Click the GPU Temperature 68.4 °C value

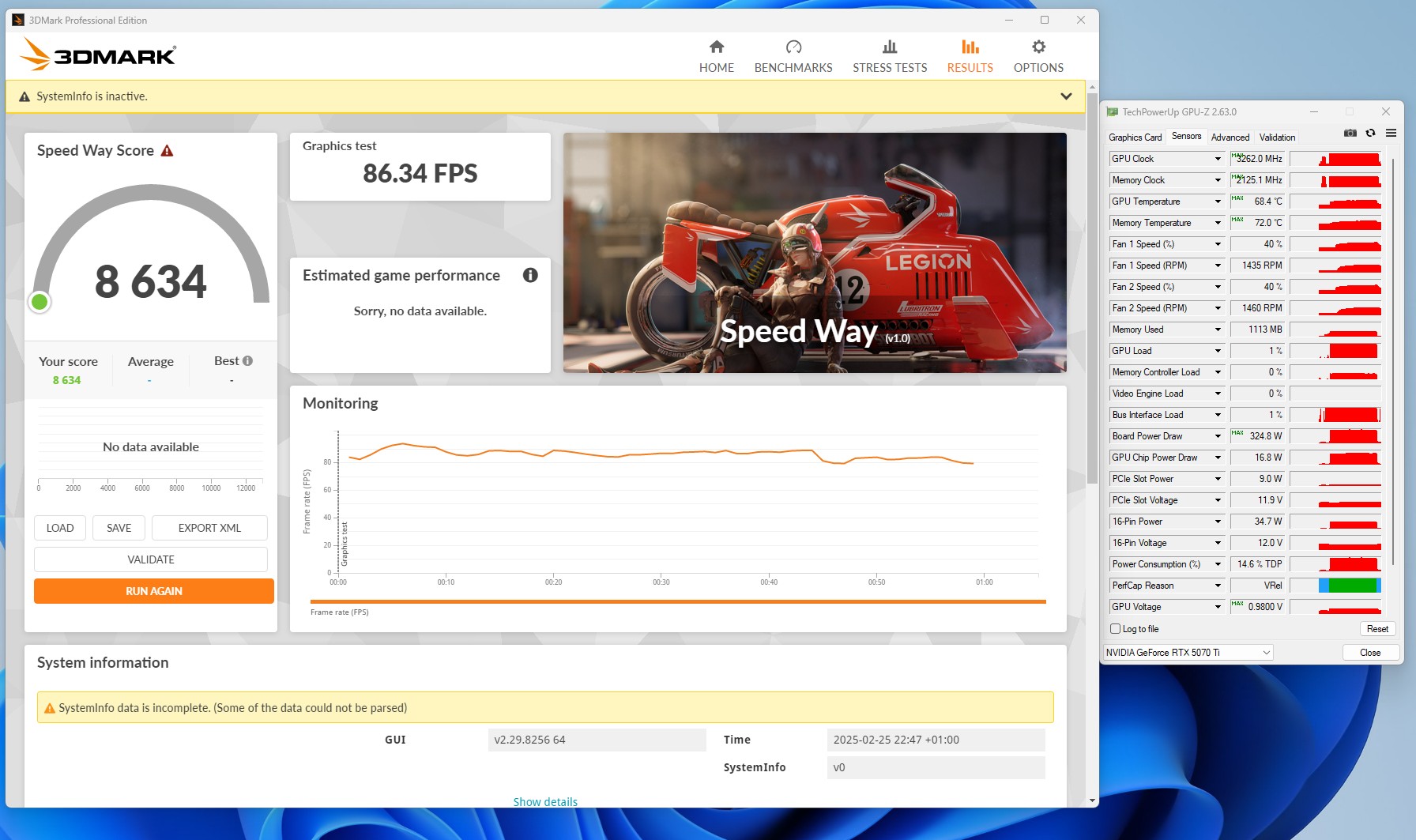click(1257, 202)
